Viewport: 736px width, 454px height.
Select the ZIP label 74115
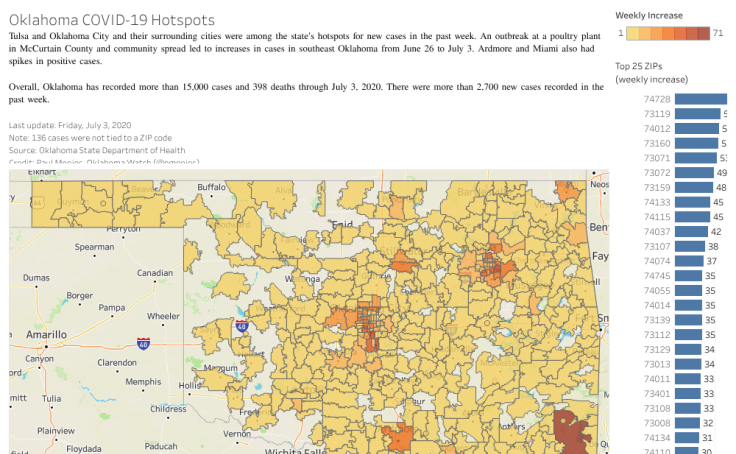pos(657,217)
